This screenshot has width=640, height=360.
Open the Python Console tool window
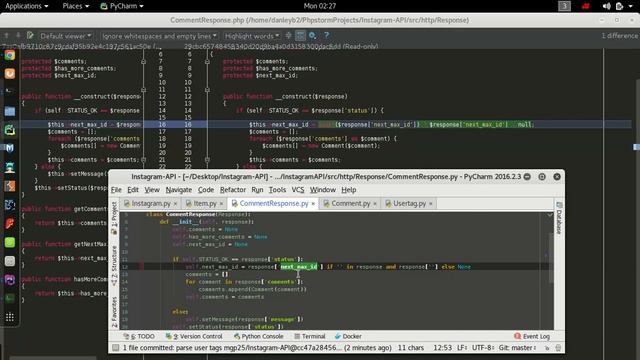pyautogui.click(x=258, y=336)
